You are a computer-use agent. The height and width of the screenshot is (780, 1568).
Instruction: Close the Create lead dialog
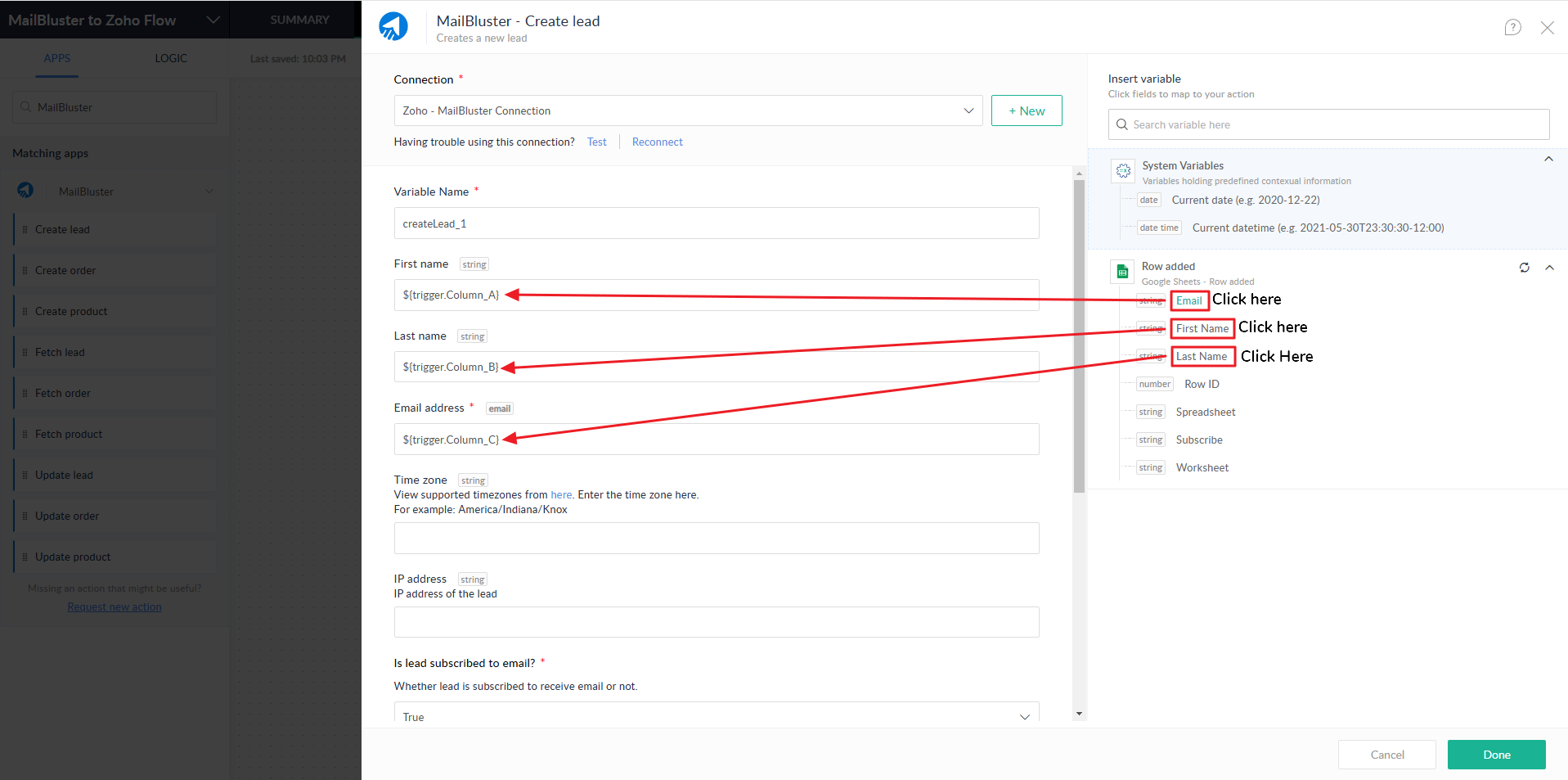pos(1547,28)
